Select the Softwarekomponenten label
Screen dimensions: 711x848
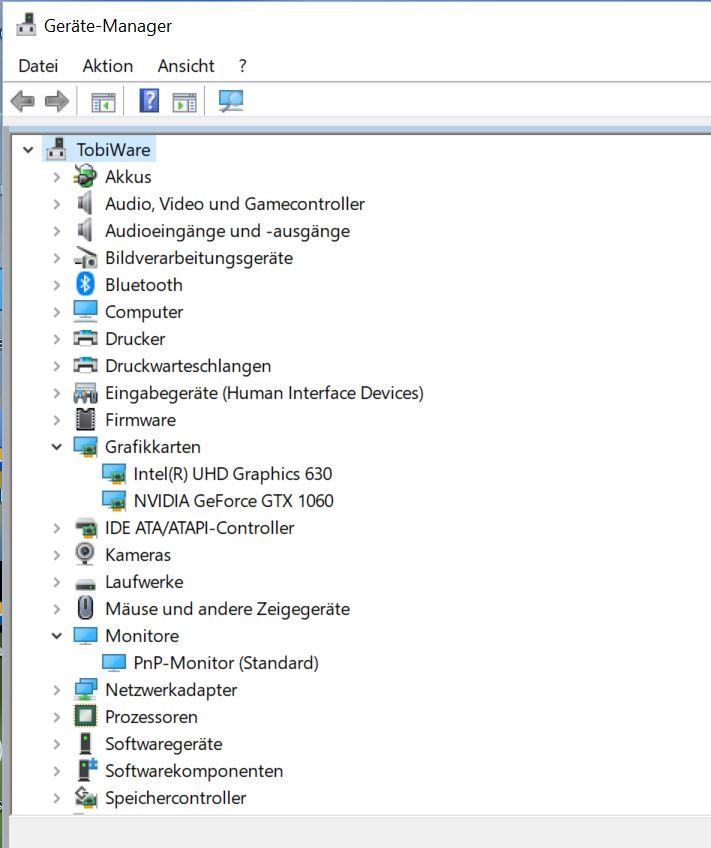pos(194,771)
